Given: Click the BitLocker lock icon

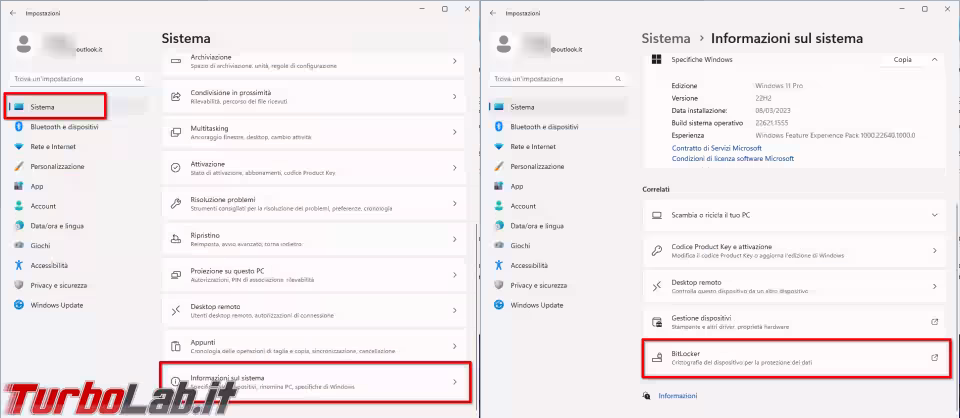Looking at the screenshot, I should click(x=657, y=357).
